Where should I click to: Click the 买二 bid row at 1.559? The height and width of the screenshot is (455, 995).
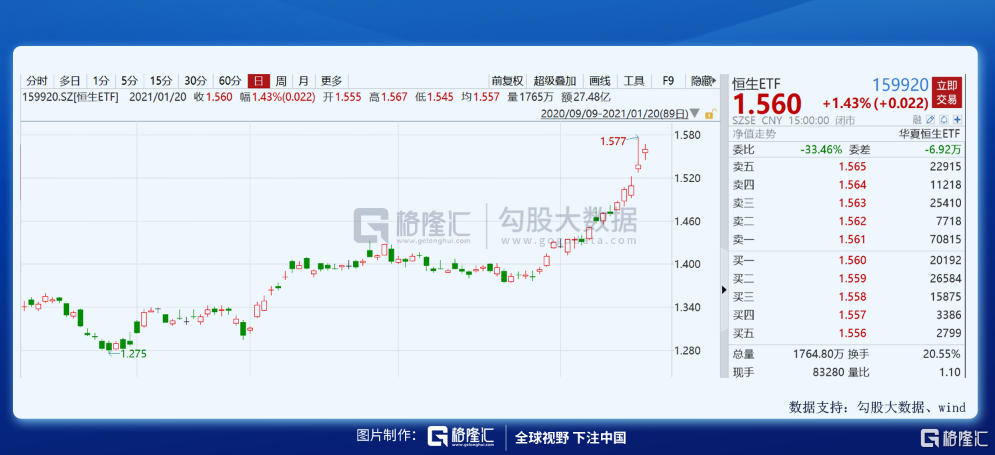coord(847,278)
